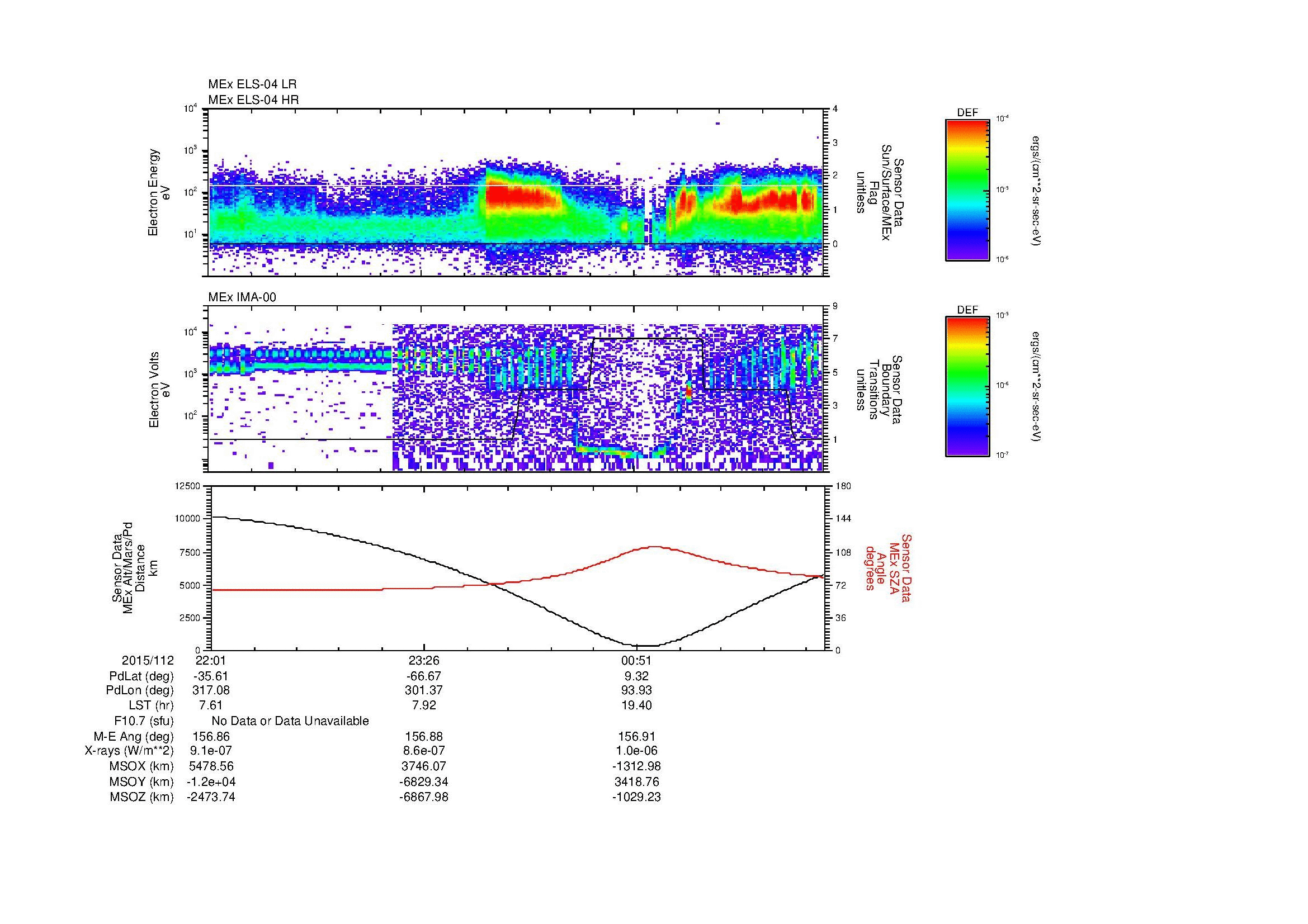The image size is (1308, 924).
Task: Click MSOY value -6829.34
Action: coord(424,781)
